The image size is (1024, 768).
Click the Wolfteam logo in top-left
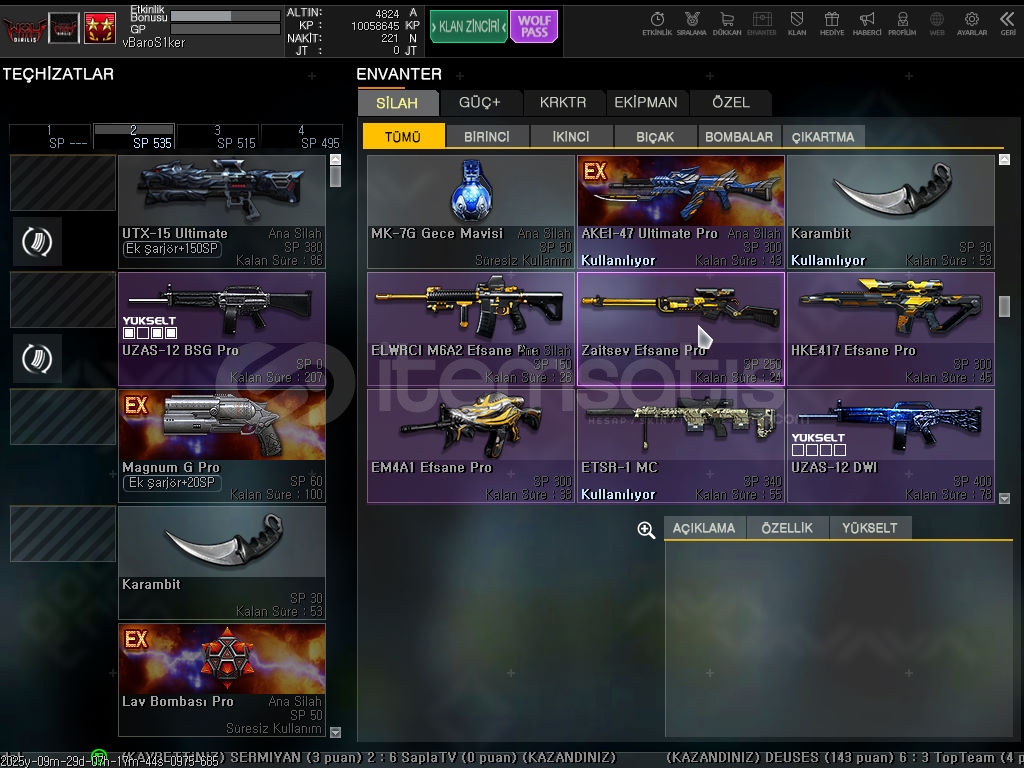pyautogui.click(x=24, y=28)
